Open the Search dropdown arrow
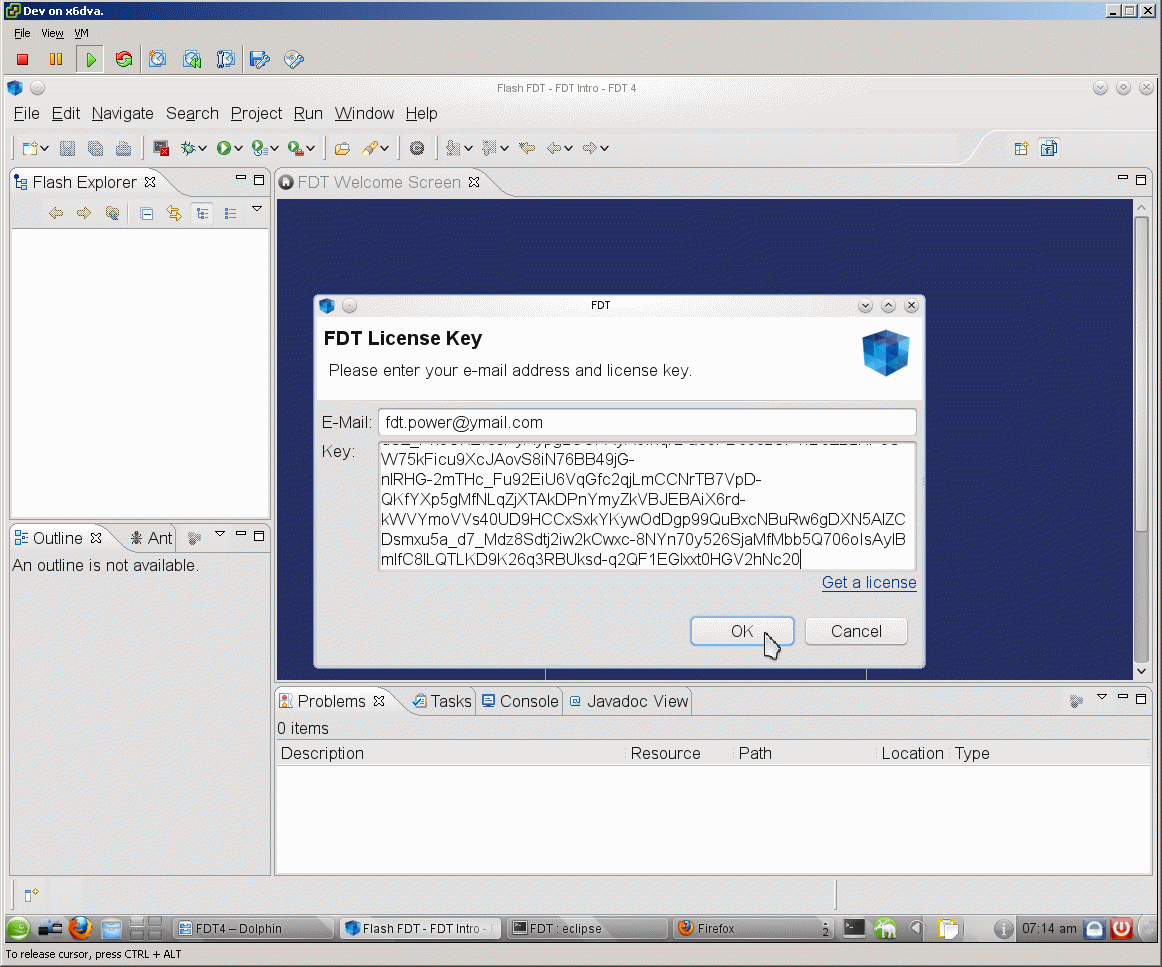The height and width of the screenshot is (967, 1162). click(384, 148)
